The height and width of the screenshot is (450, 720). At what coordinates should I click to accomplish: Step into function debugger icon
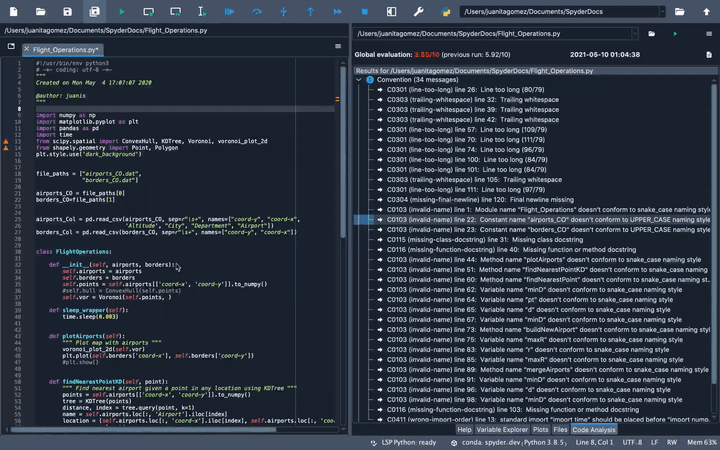point(283,11)
